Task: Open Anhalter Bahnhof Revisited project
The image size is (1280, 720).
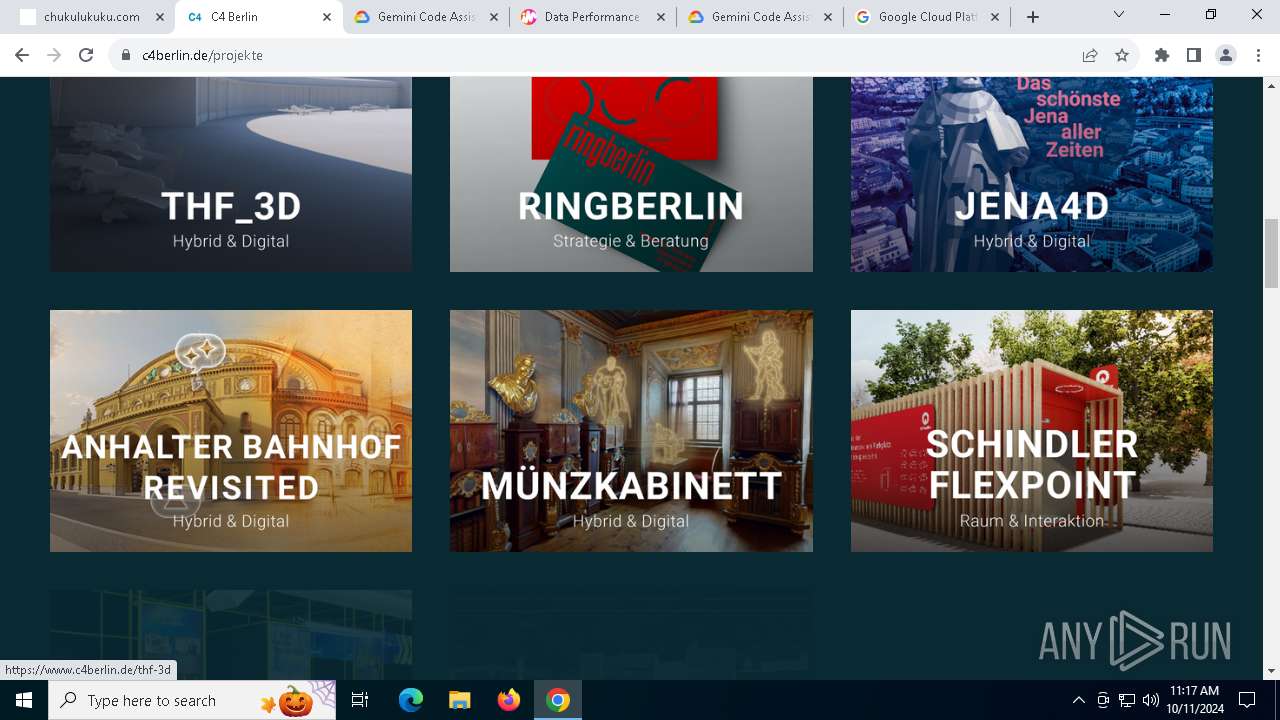Action: [x=231, y=431]
